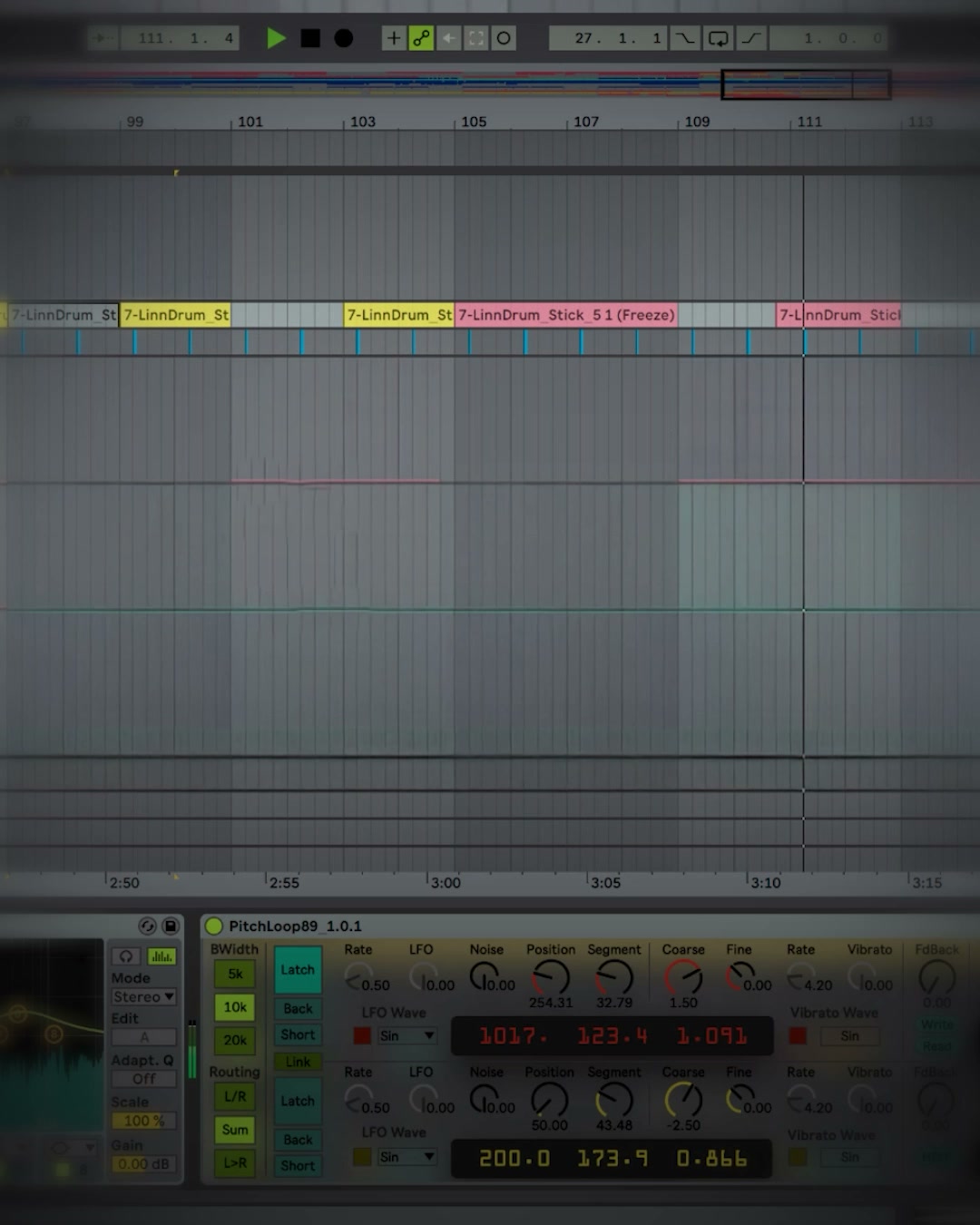Click the Scale 100 % field

click(143, 1121)
